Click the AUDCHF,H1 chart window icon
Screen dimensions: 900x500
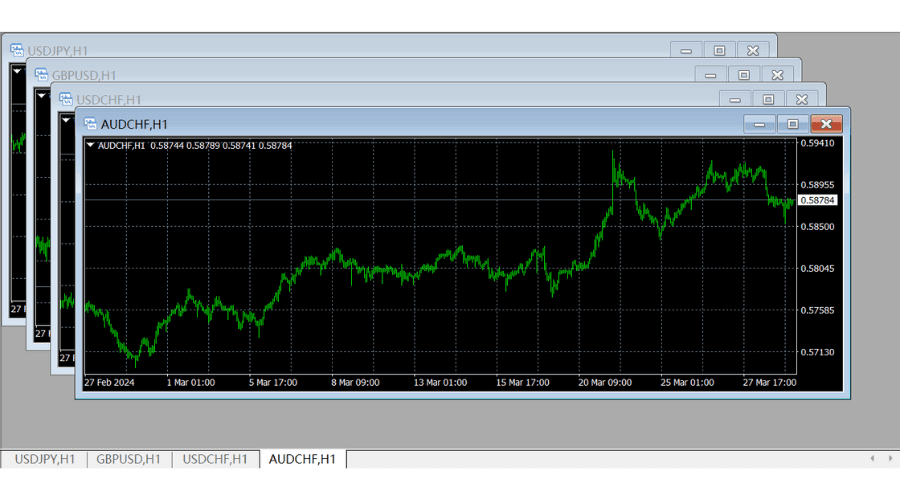90,124
